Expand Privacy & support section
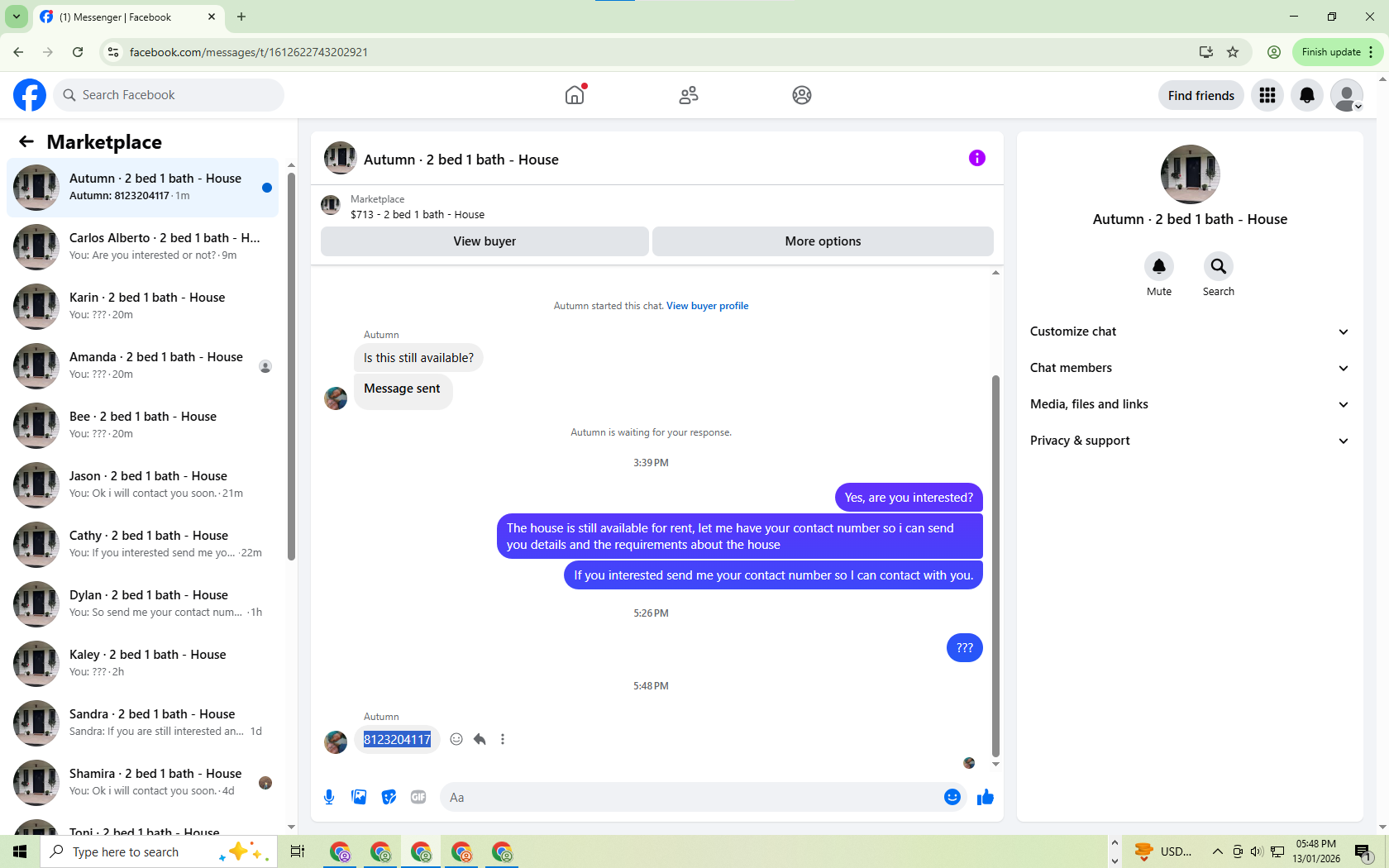The height and width of the screenshot is (868, 1389). [x=1189, y=441]
